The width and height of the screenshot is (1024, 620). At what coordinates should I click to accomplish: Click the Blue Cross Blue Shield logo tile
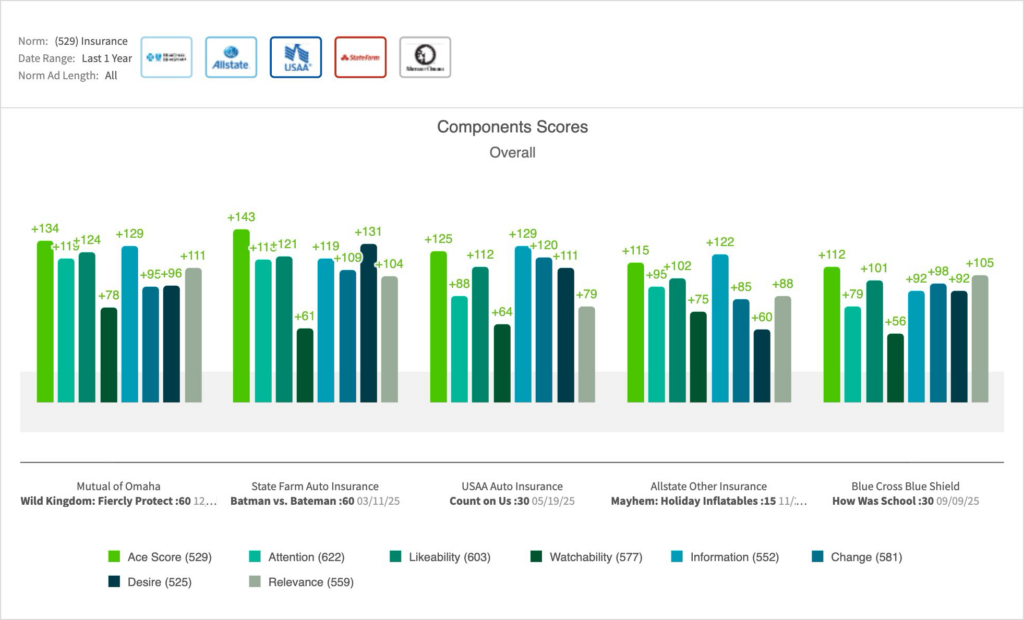click(x=166, y=57)
